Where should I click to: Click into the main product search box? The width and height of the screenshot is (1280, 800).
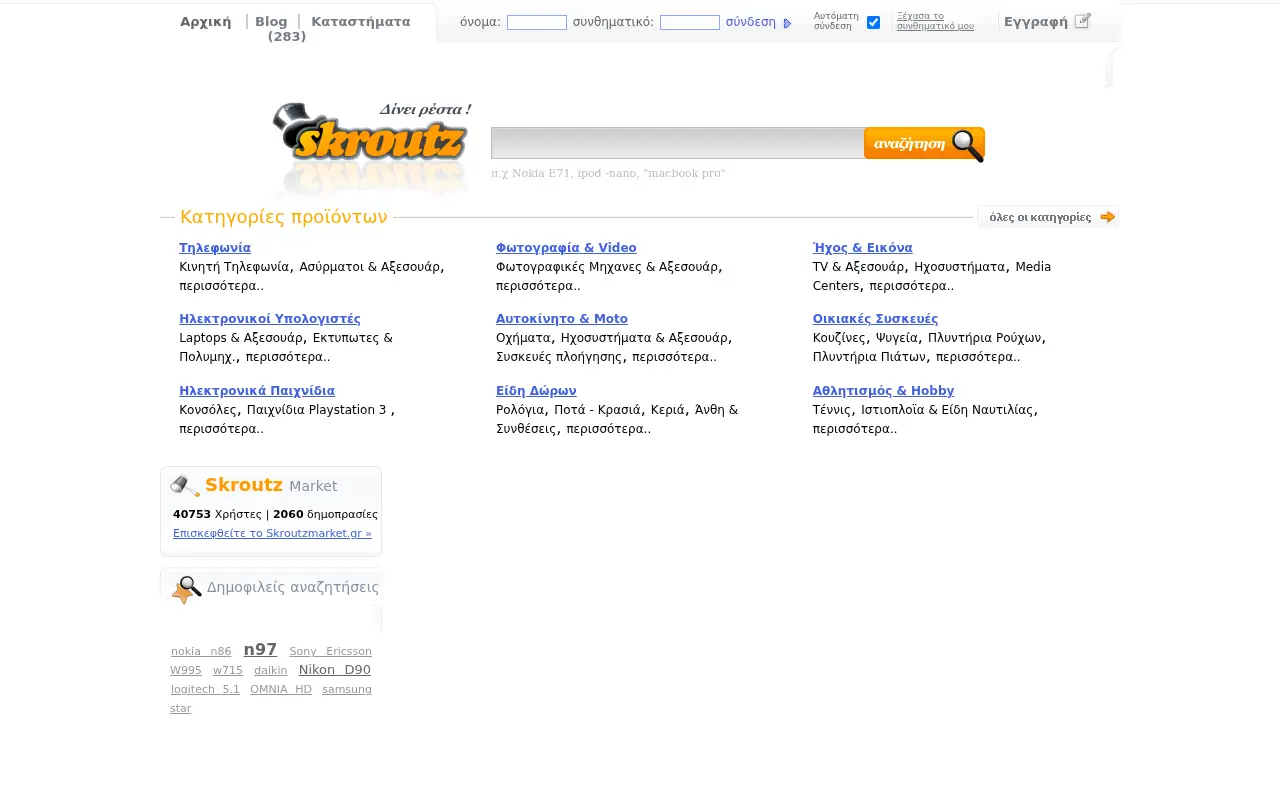coord(678,143)
